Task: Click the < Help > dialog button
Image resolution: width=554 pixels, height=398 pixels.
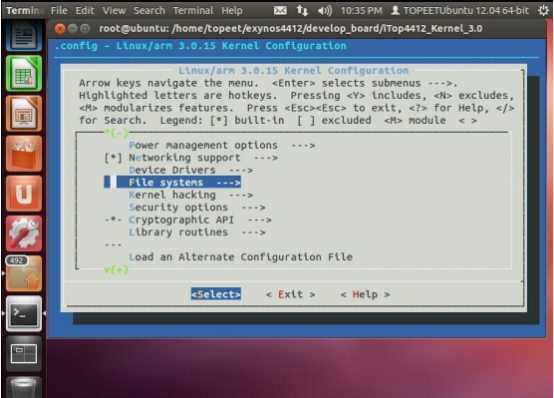Action: tap(365, 294)
